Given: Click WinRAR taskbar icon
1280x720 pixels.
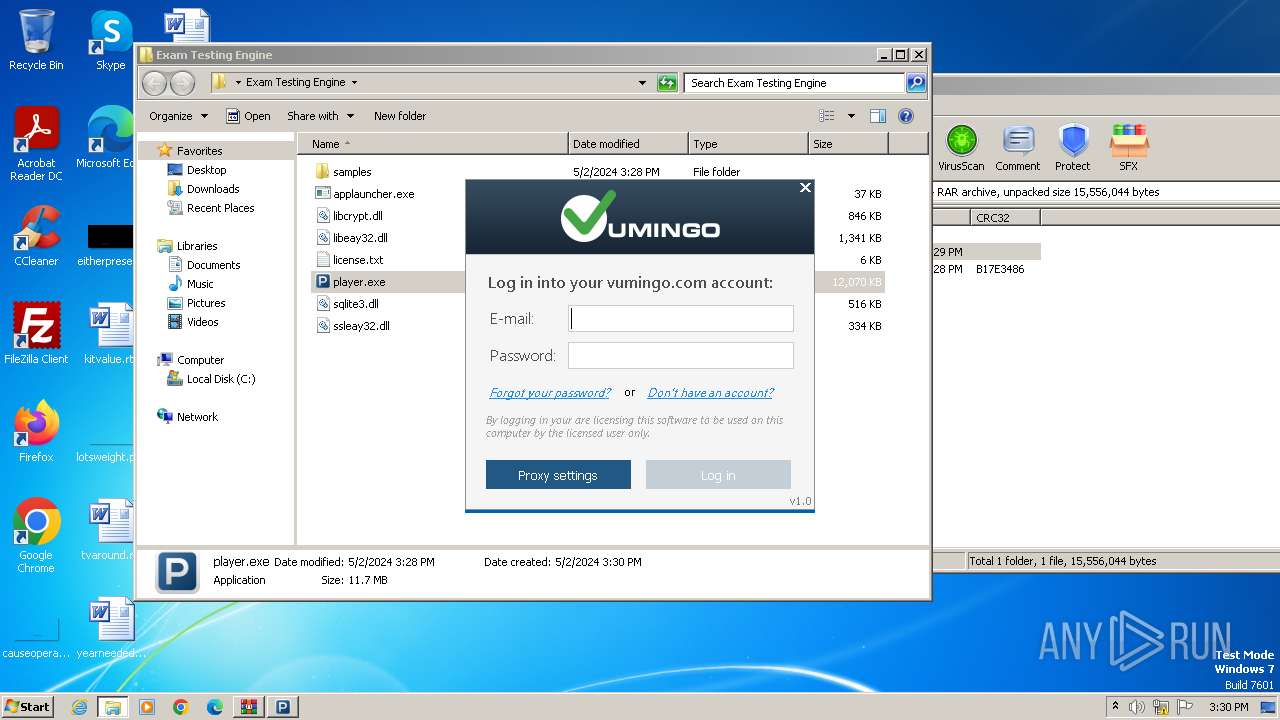Looking at the screenshot, I should (248, 707).
